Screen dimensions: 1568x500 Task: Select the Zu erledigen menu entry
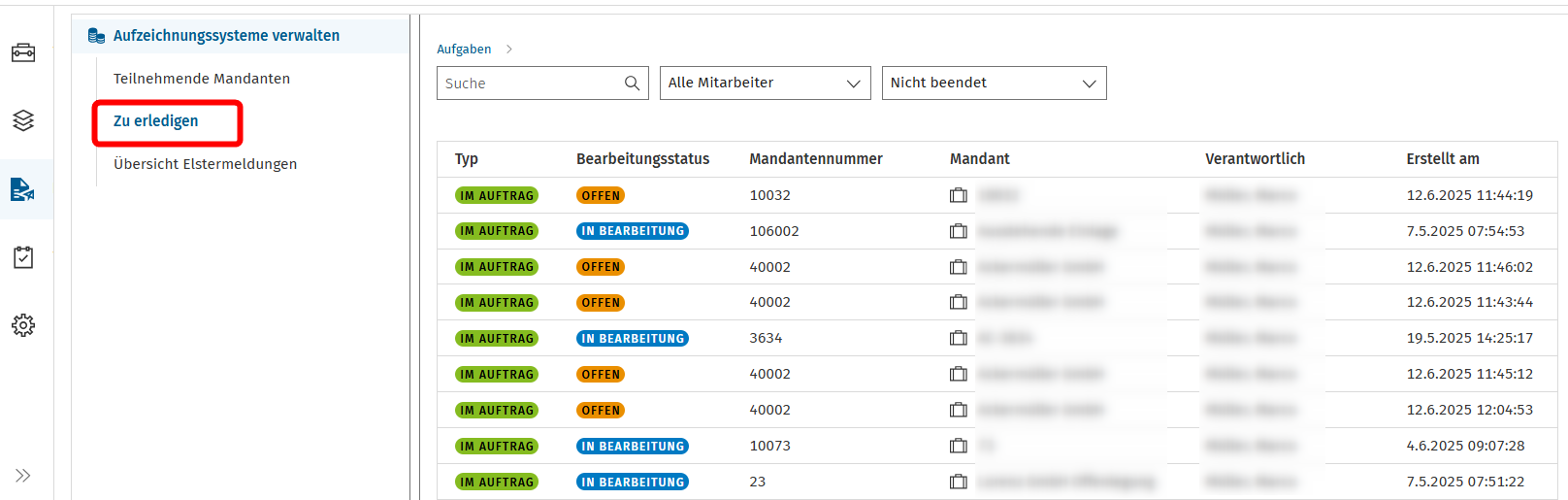click(155, 121)
